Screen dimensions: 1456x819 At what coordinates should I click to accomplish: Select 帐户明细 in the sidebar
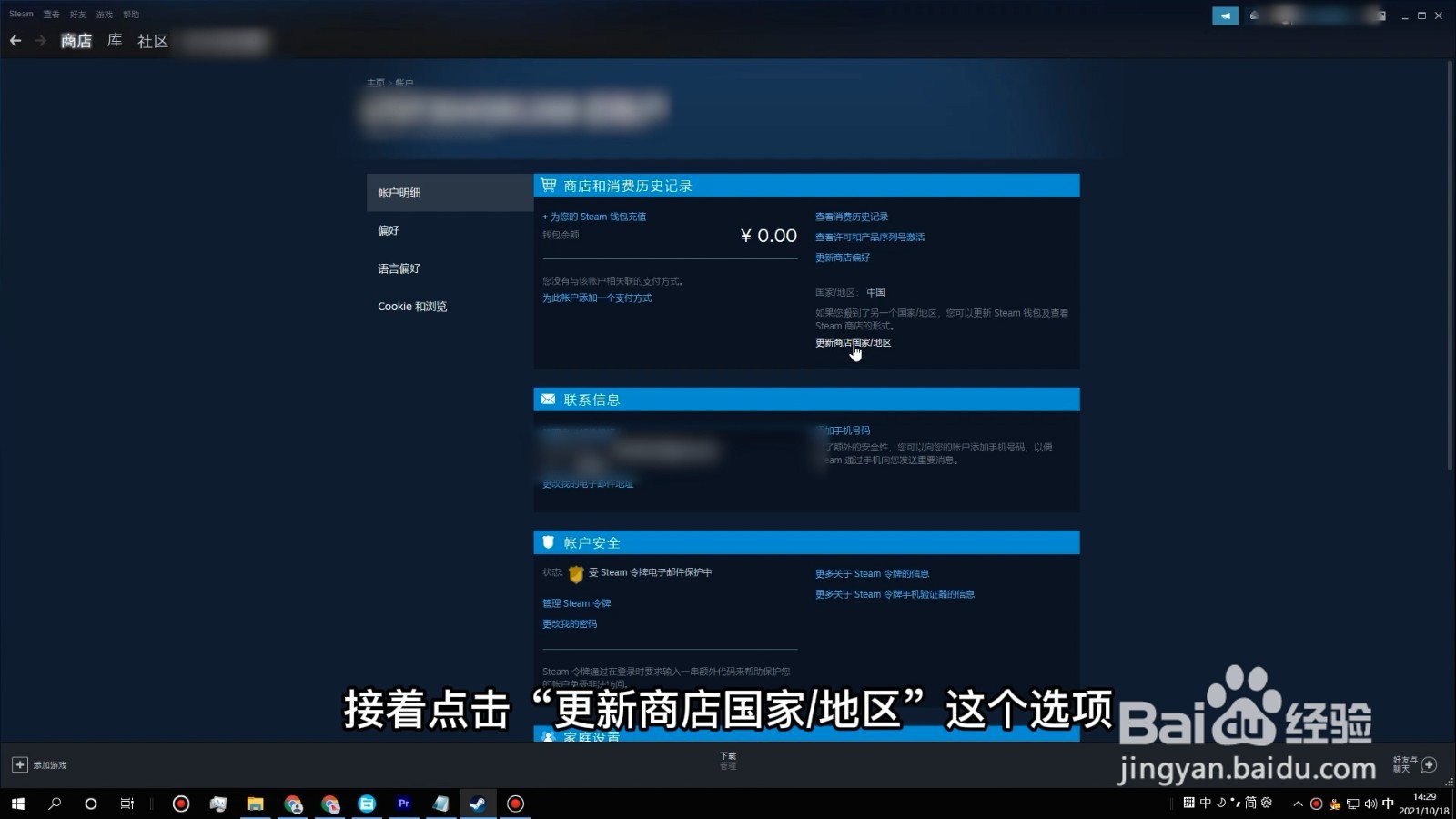(450, 193)
